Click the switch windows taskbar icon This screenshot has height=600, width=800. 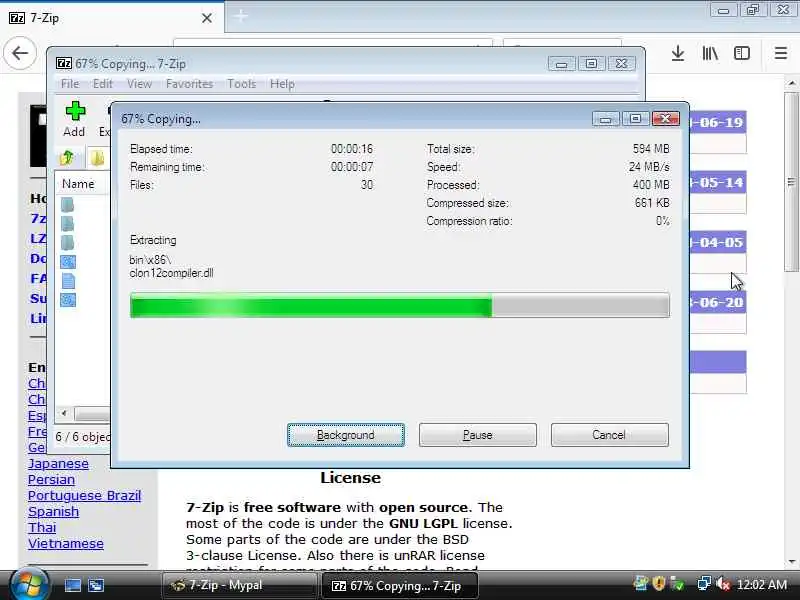96,585
